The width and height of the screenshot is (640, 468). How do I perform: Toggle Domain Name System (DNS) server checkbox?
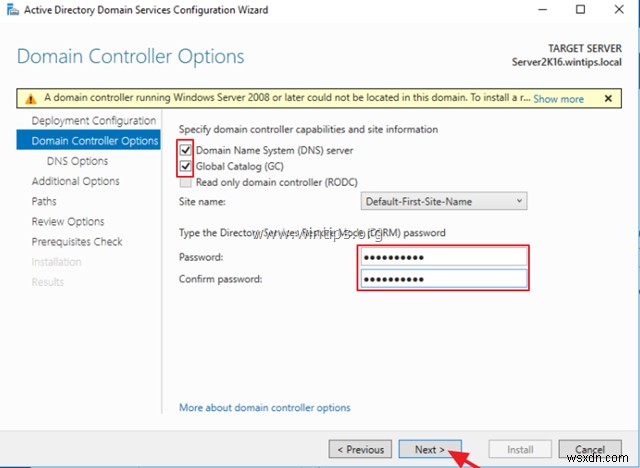tap(186, 150)
